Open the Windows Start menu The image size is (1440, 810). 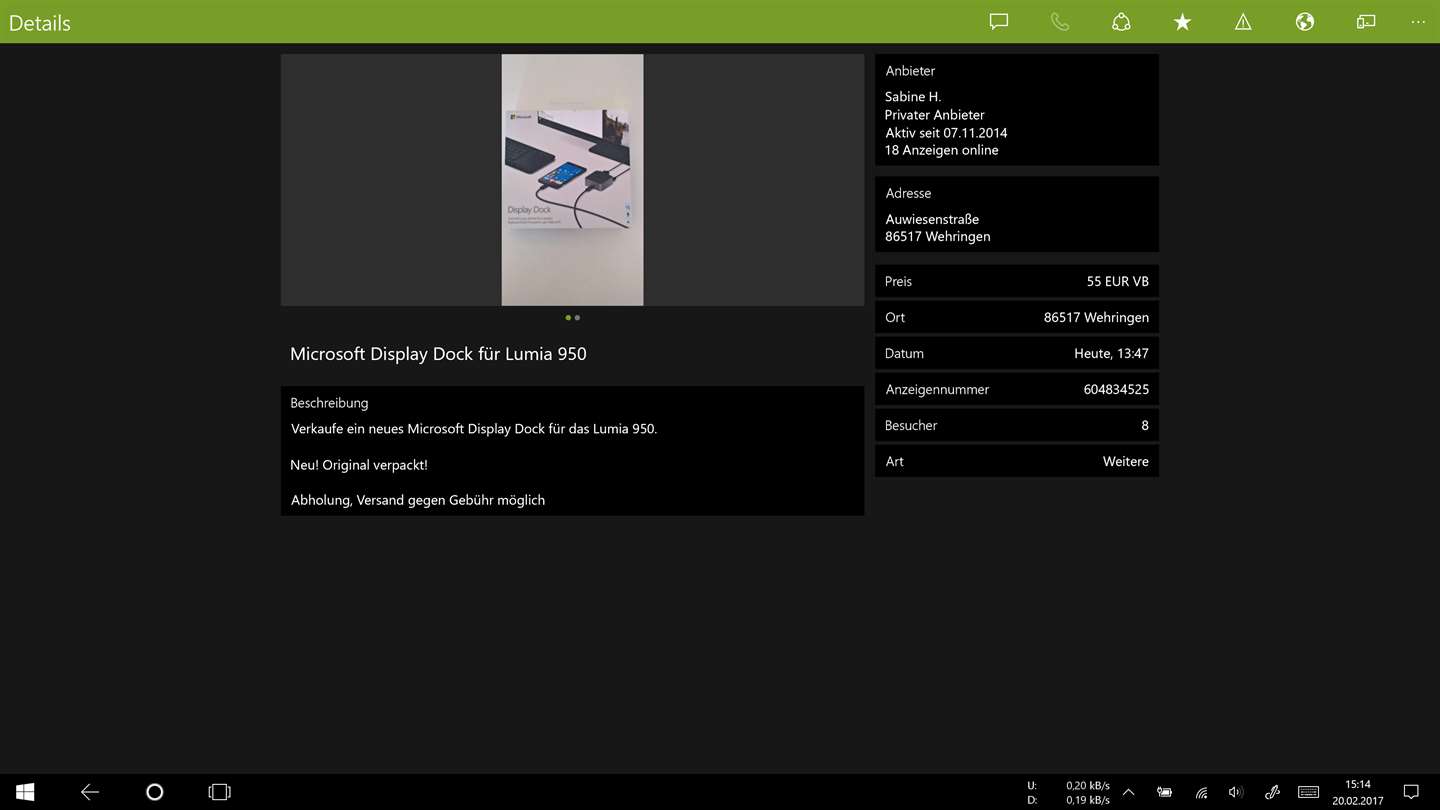26,792
